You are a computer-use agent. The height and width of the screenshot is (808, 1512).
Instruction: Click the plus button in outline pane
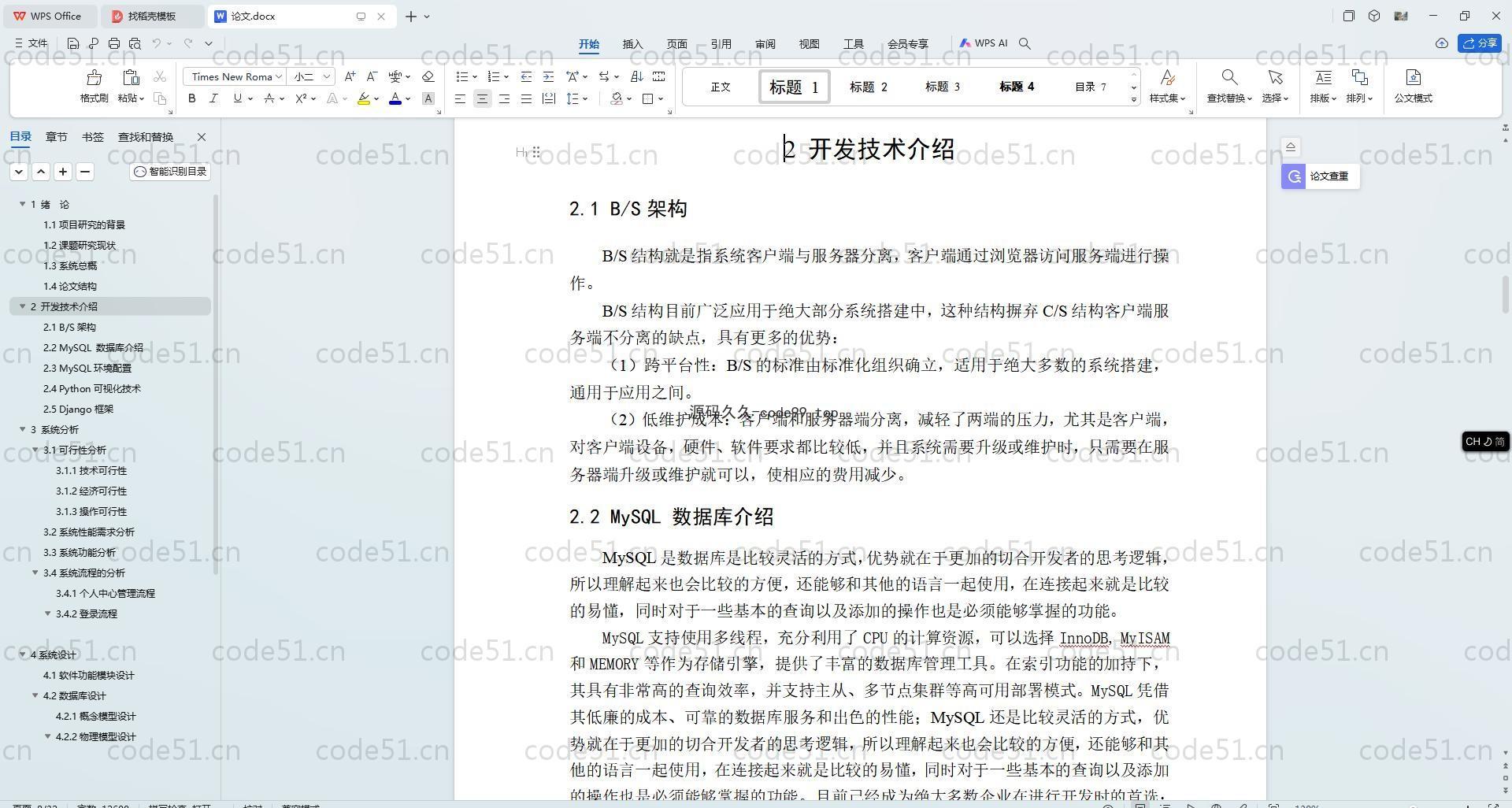pos(63,171)
